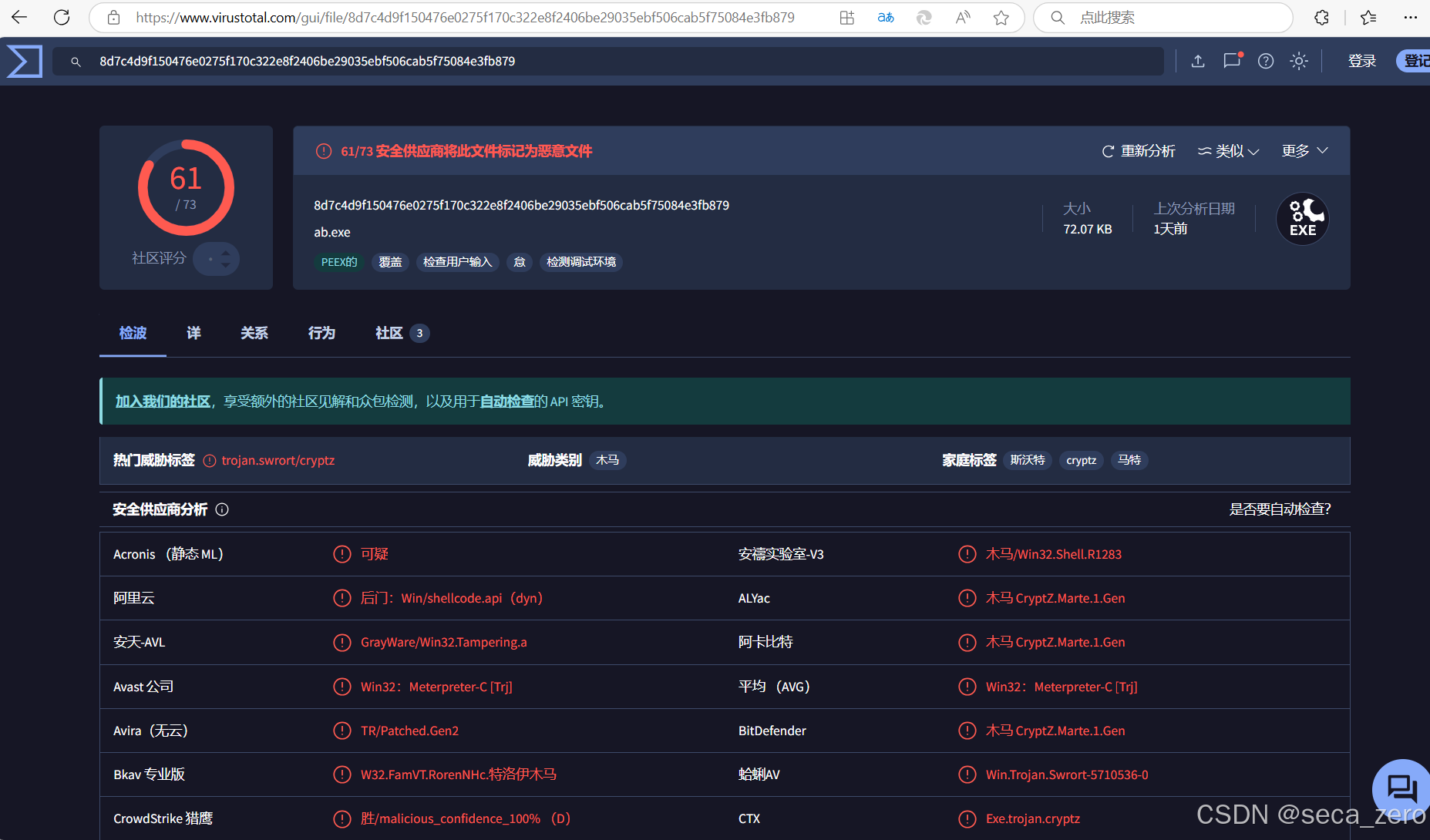Click info icon beside 安全供应商分析
The image size is (1430, 840).
coord(222,509)
